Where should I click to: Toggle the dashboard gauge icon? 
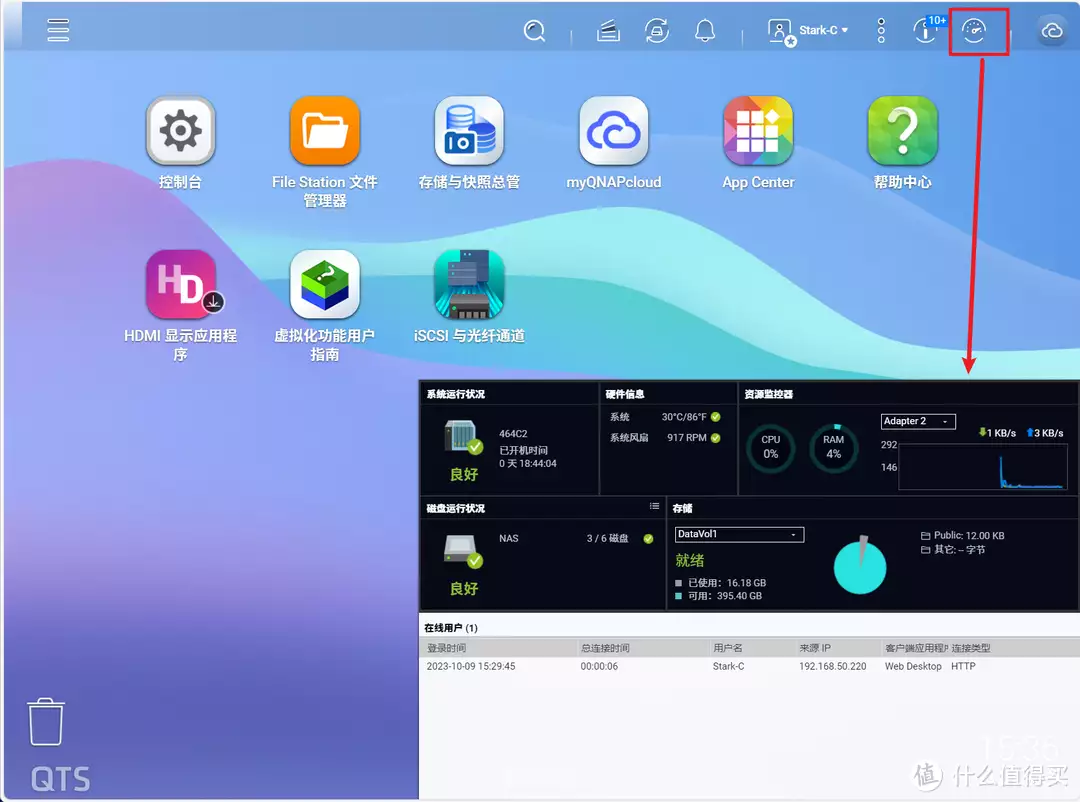pyautogui.click(x=974, y=31)
